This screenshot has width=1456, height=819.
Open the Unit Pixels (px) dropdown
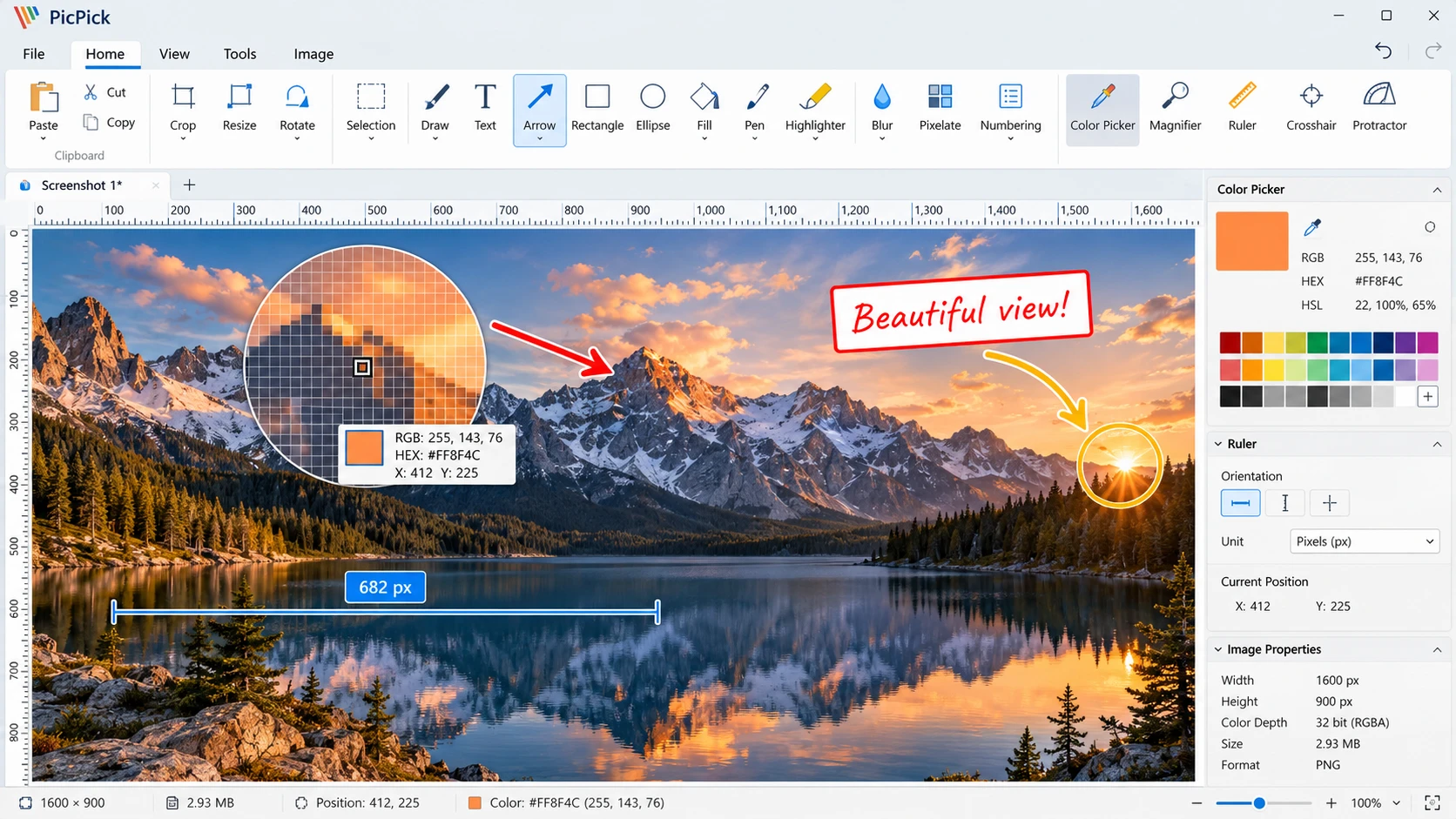coord(1364,541)
